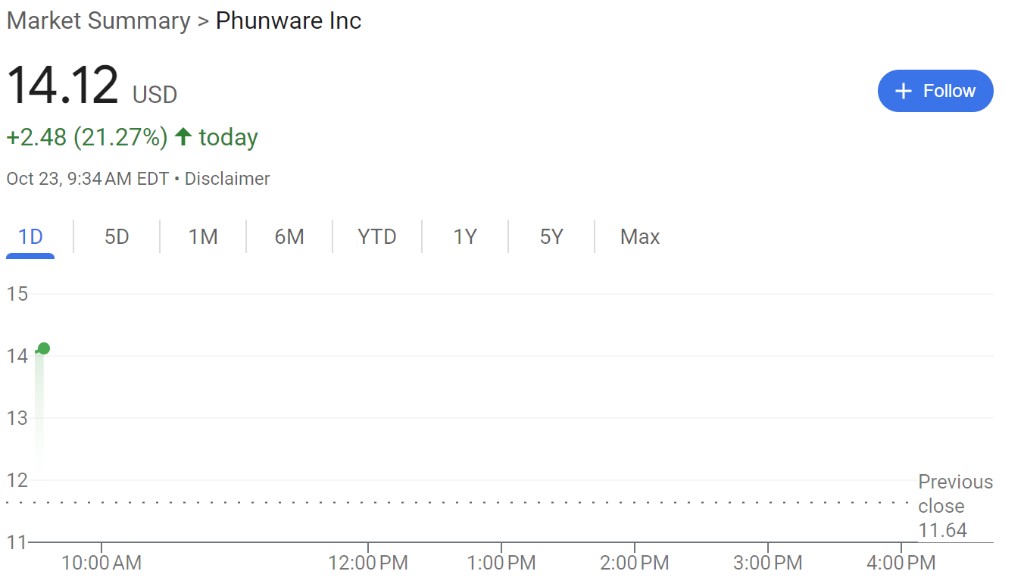Screen dimensions: 1024x584
Task: View the 1Y chart tab
Action: [x=465, y=237]
